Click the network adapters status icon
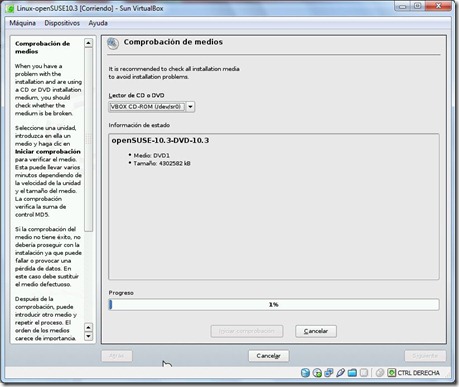Screen dimensions: 459x387 click(329, 373)
